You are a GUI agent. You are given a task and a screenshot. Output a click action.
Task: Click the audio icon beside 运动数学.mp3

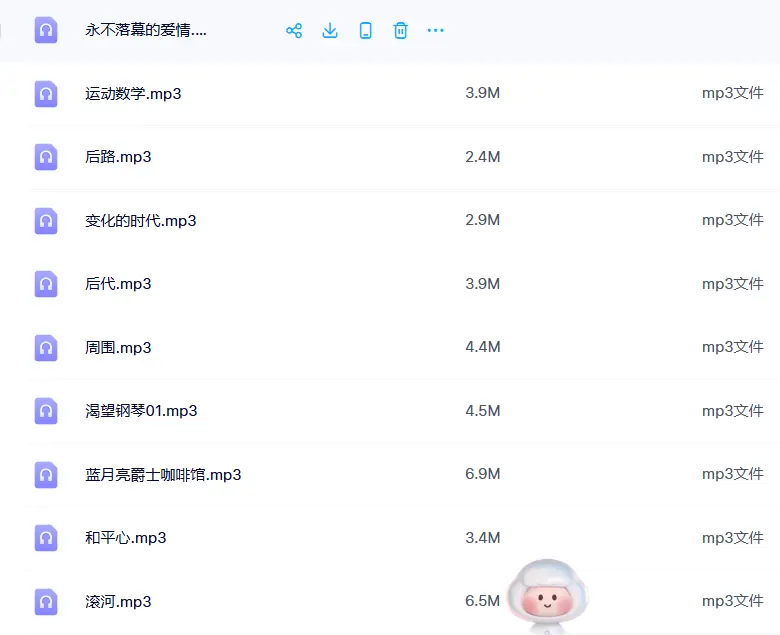[x=46, y=94]
